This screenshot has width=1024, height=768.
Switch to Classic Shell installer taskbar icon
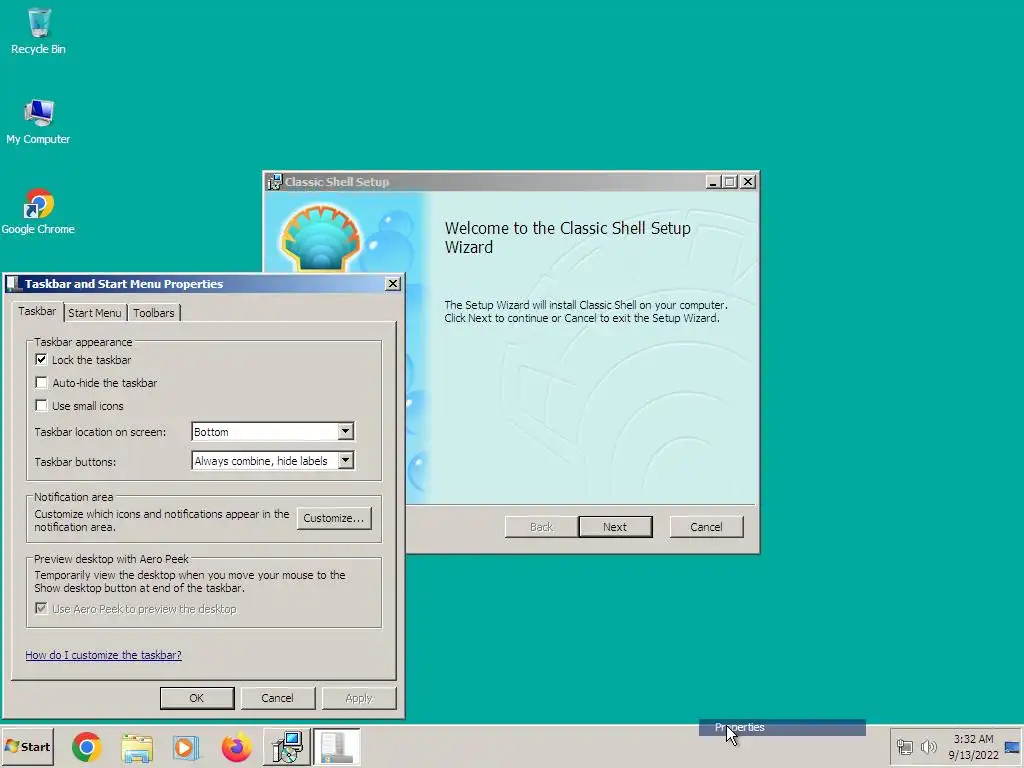click(x=287, y=746)
